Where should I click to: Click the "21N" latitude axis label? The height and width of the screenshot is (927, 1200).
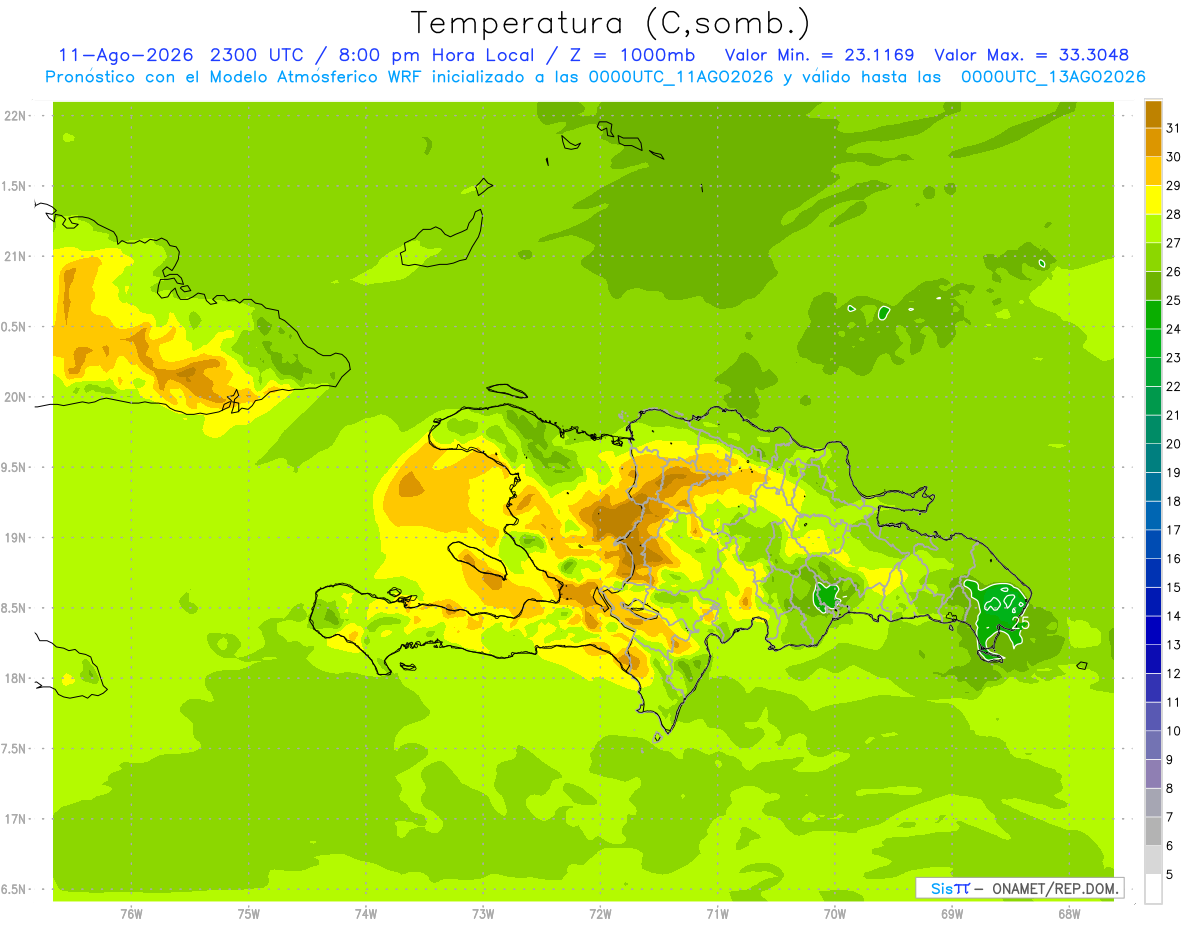pos(15,256)
